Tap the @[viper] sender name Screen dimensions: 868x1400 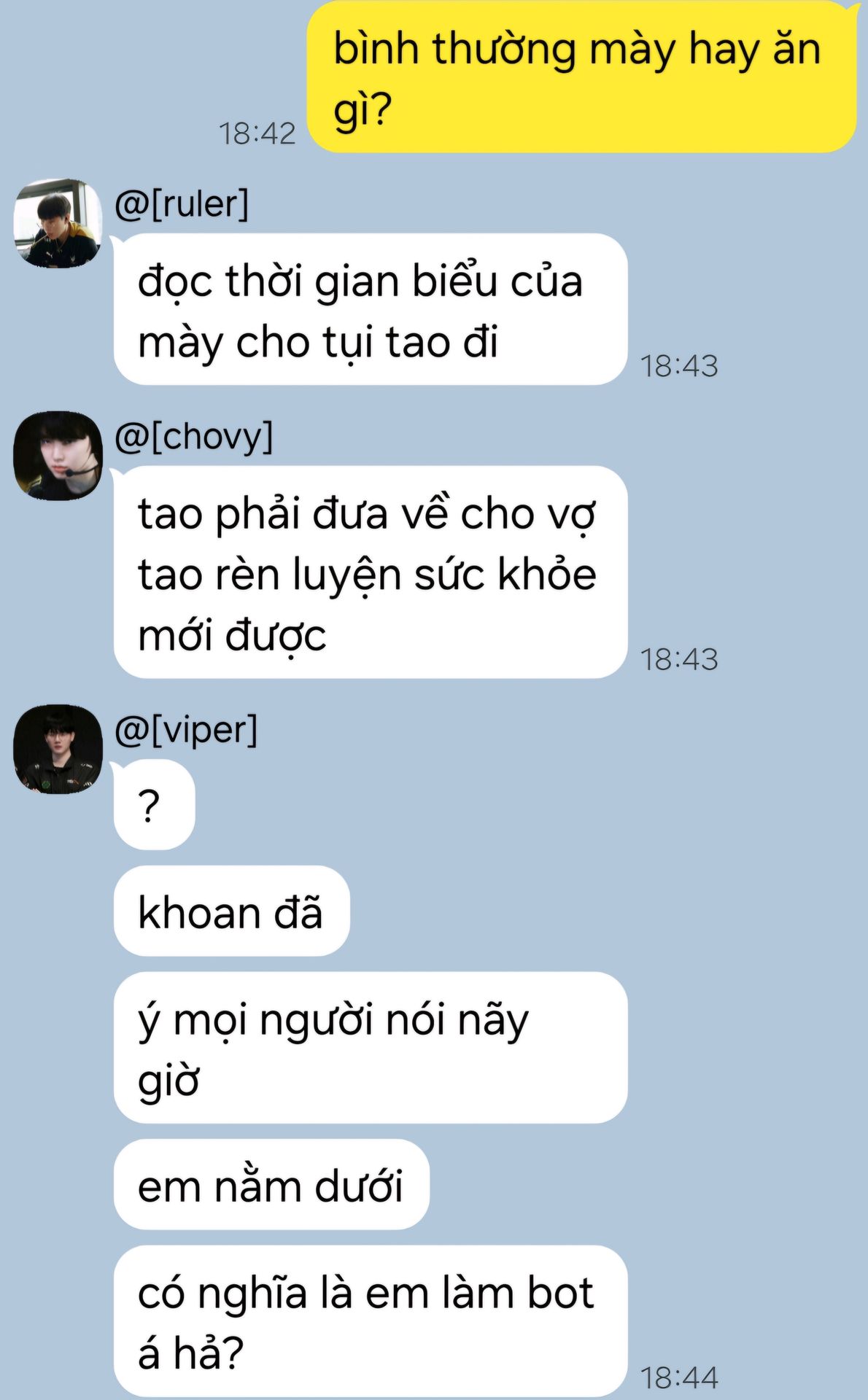pos(186,729)
